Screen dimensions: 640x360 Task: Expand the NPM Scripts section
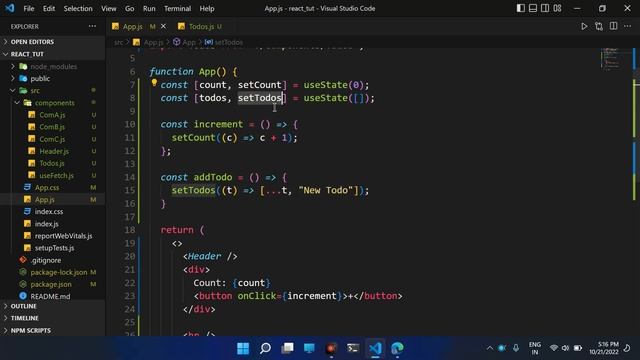52,330
